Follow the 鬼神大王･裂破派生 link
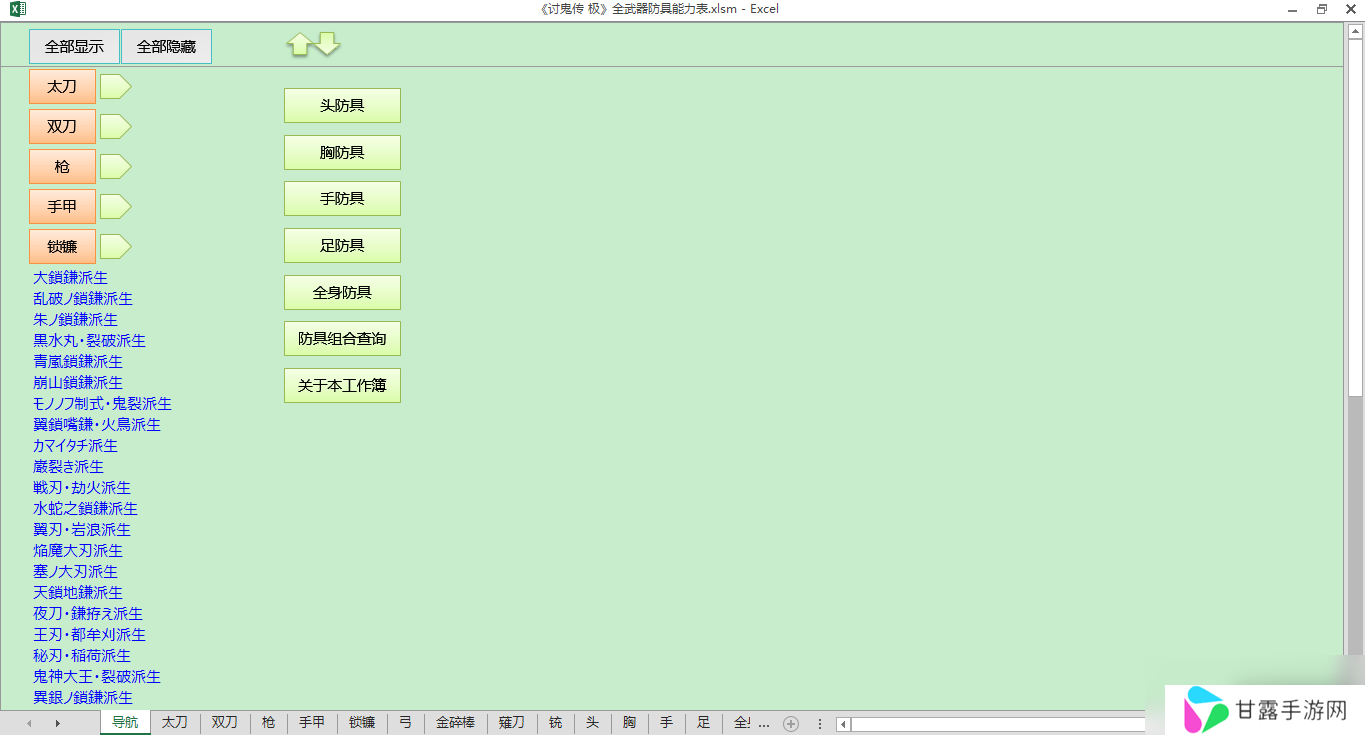The width and height of the screenshot is (1365, 735). 97,676
